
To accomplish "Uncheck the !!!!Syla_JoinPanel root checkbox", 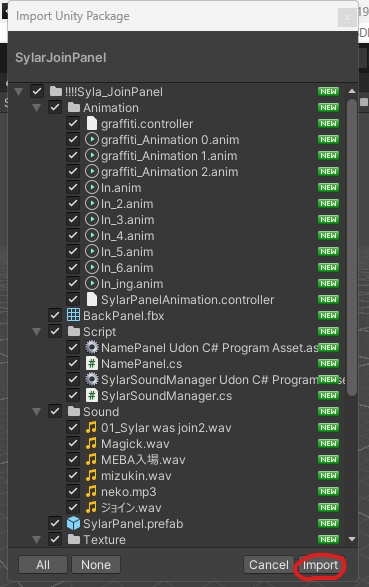I will pyautogui.click(x=37, y=91).
